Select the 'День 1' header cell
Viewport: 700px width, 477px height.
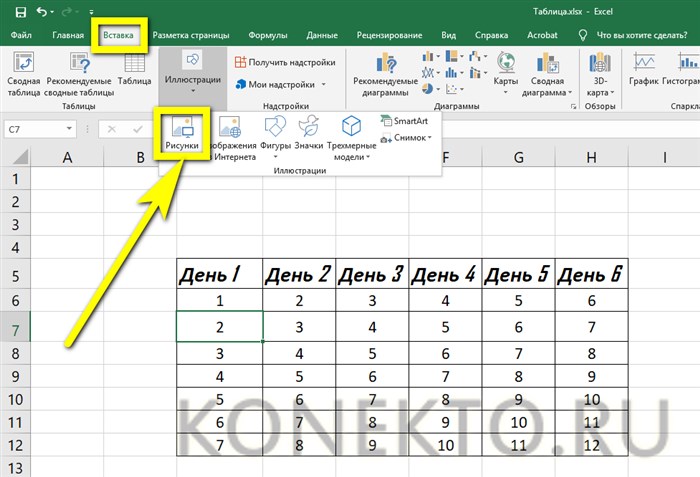point(220,273)
